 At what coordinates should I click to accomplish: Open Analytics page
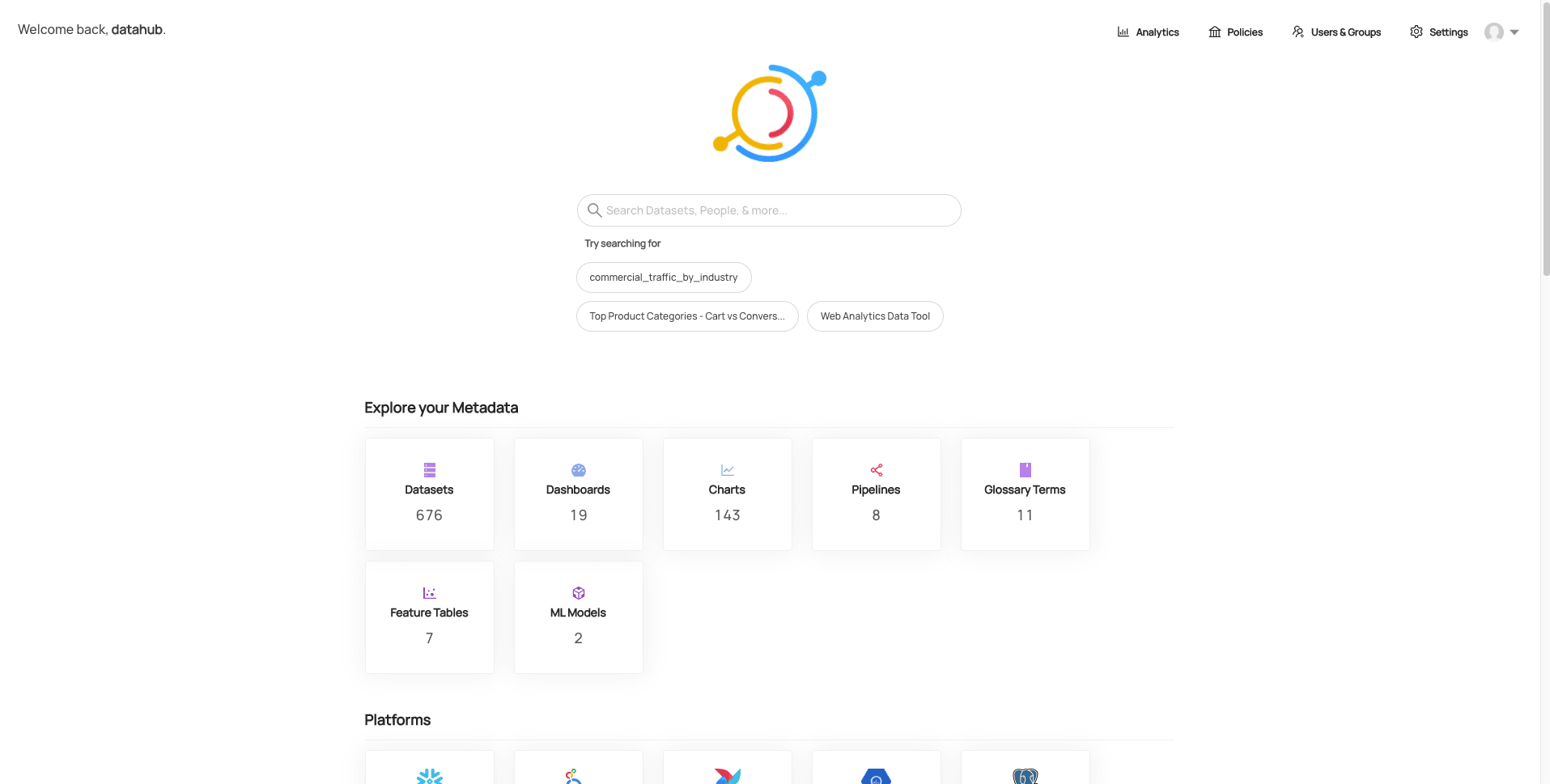[x=1149, y=32]
